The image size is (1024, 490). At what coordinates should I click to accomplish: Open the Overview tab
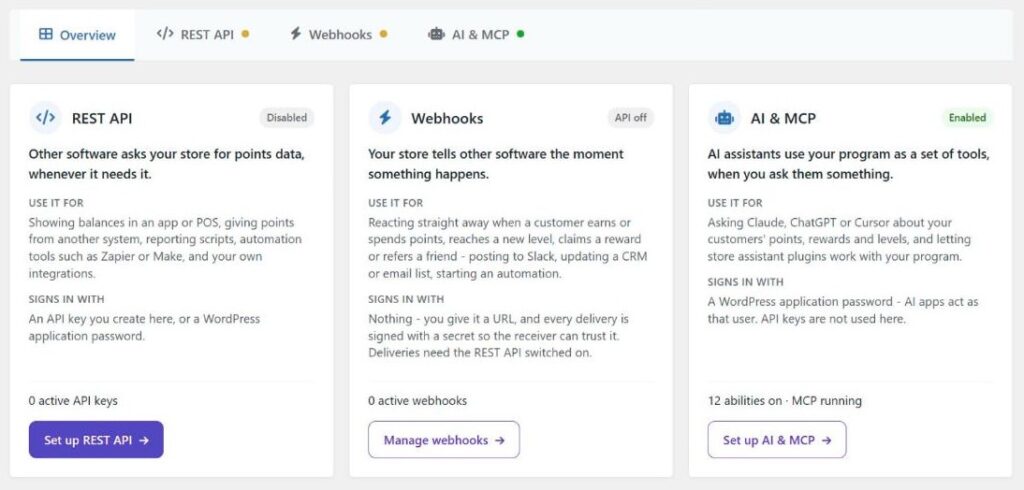77,35
